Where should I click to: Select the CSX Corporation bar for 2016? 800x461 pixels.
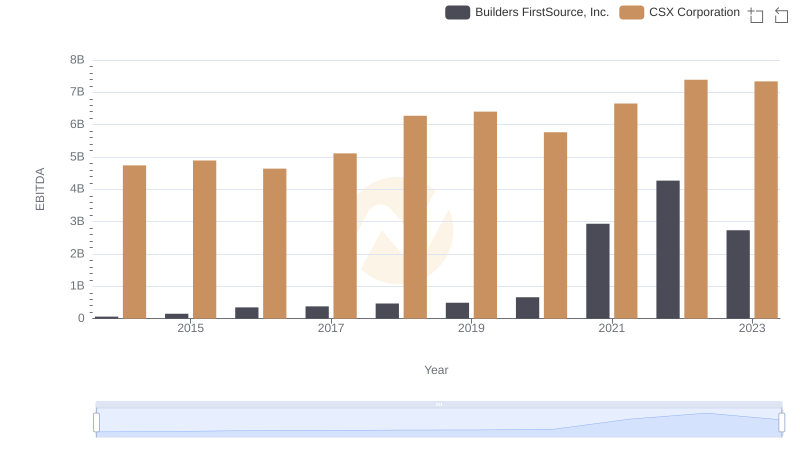[274, 243]
